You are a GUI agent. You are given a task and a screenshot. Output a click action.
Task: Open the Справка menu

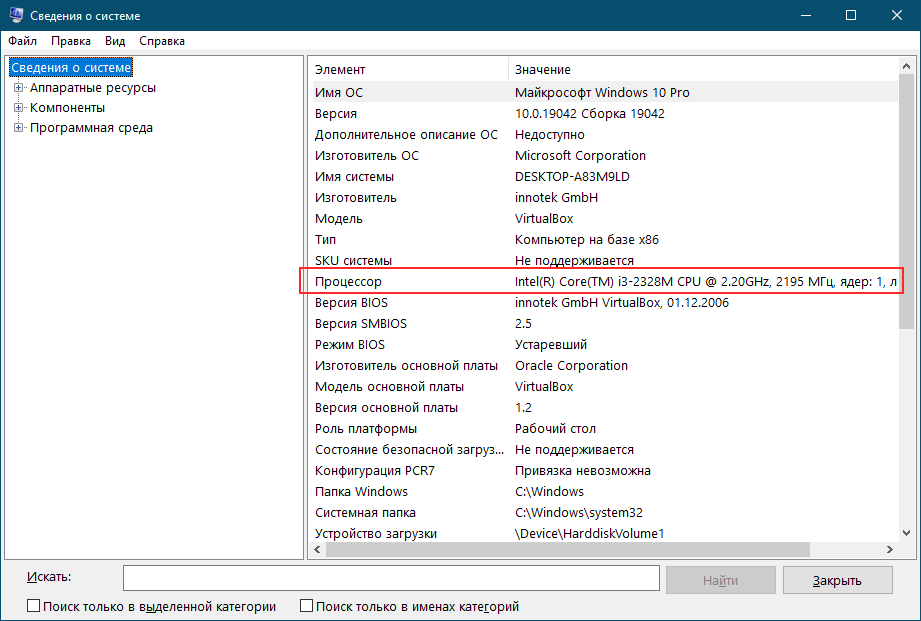click(162, 41)
